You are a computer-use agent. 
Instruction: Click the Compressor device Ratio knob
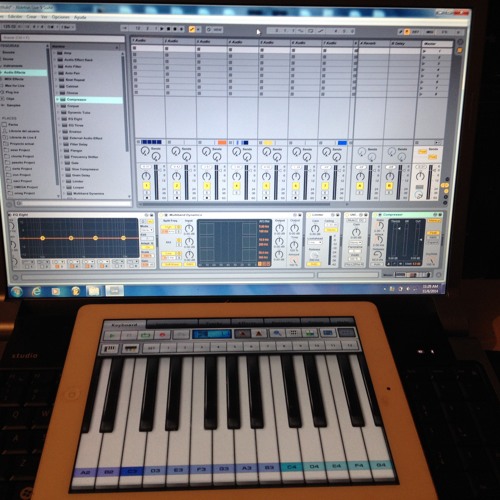(x=380, y=226)
